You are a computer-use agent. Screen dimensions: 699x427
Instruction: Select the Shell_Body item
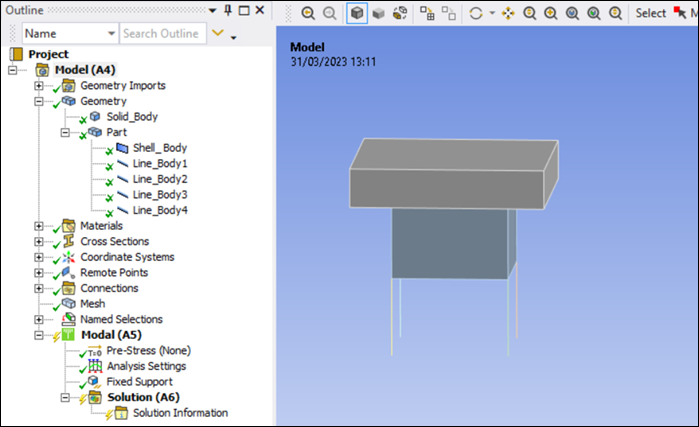pyautogui.click(x=159, y=148)
